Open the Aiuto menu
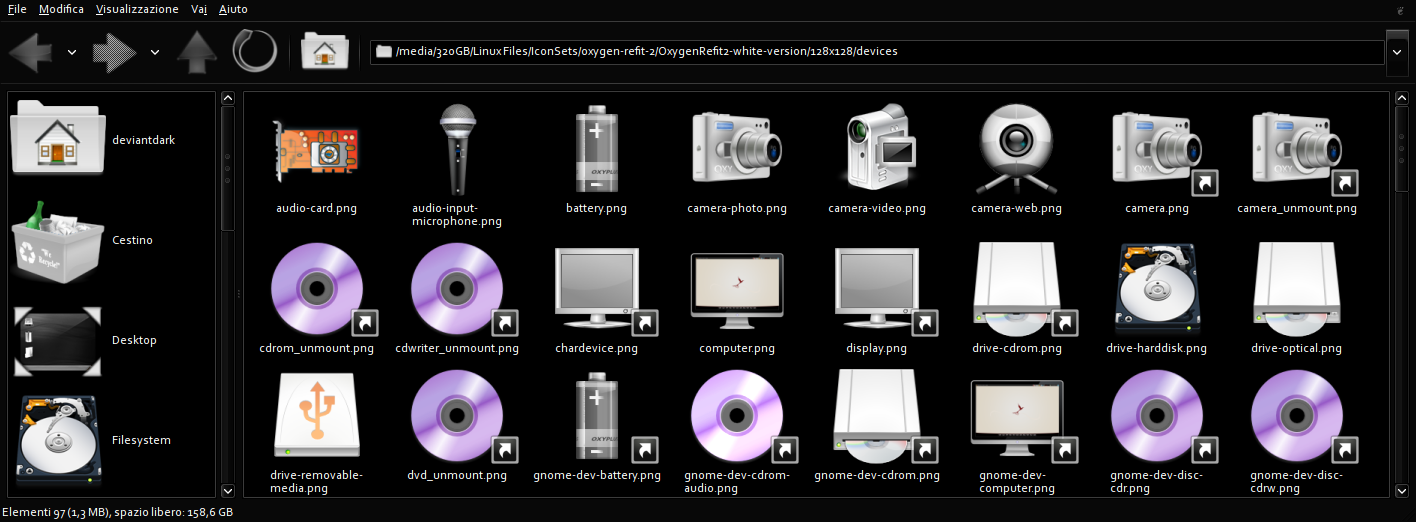The image size is (1416, 522). tap(233, 9)
